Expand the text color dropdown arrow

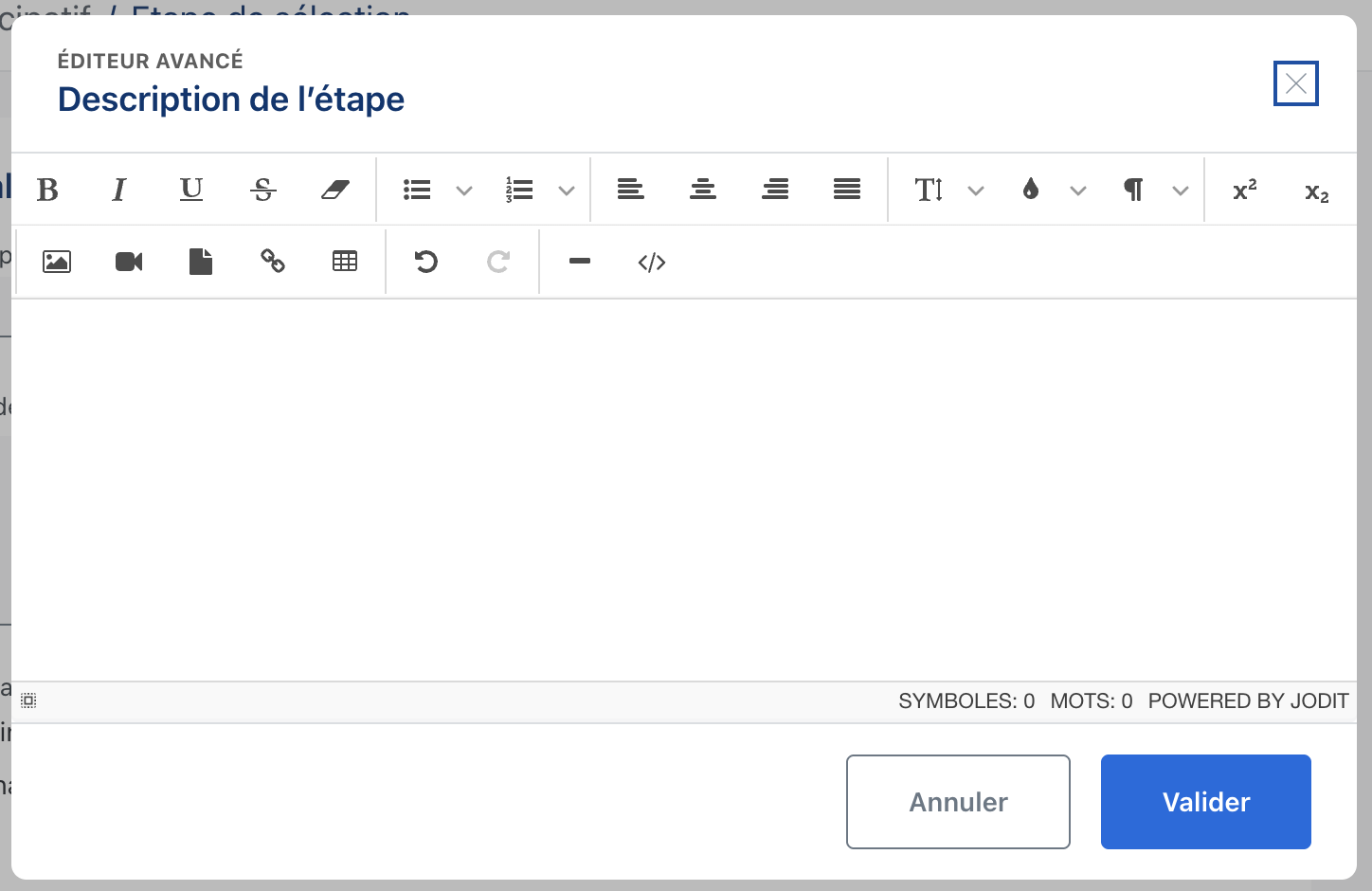[x=1078, y=191]
